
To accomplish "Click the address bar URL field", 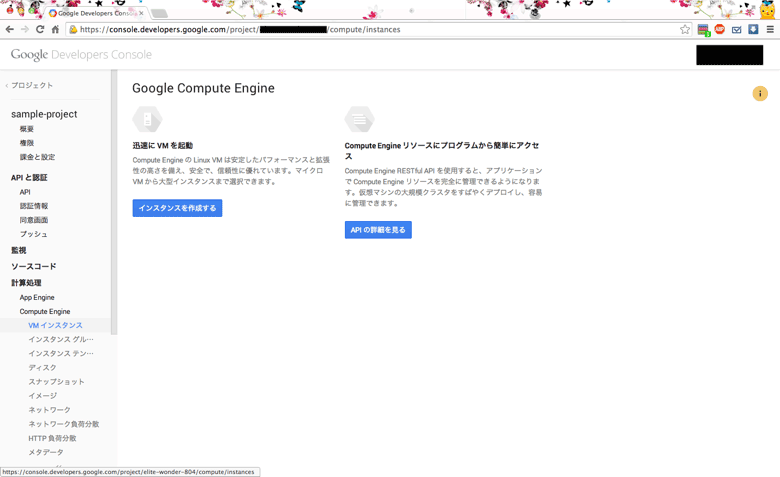I will point(378,29).
